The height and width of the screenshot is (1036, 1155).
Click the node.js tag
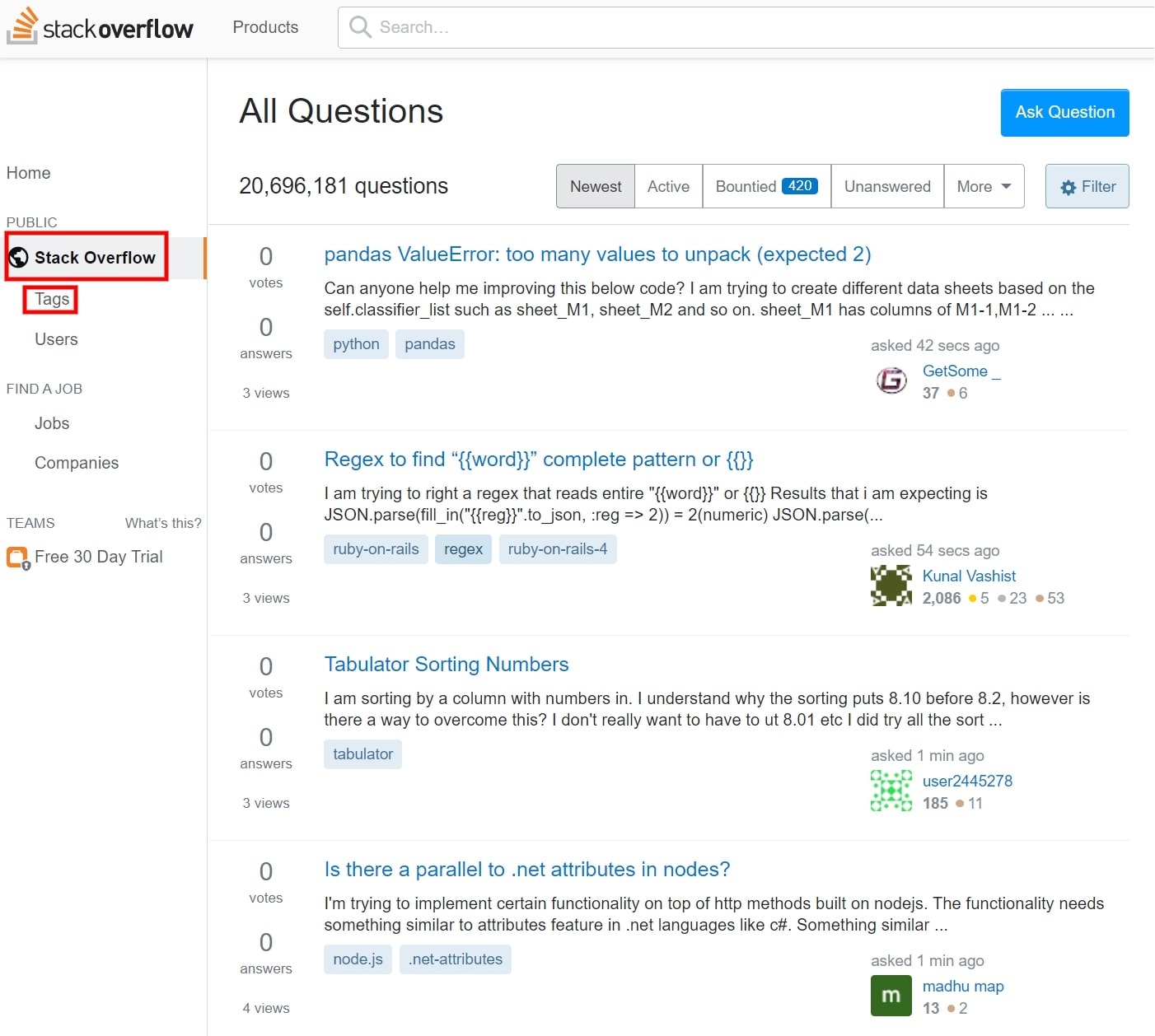tap(358, 959)
